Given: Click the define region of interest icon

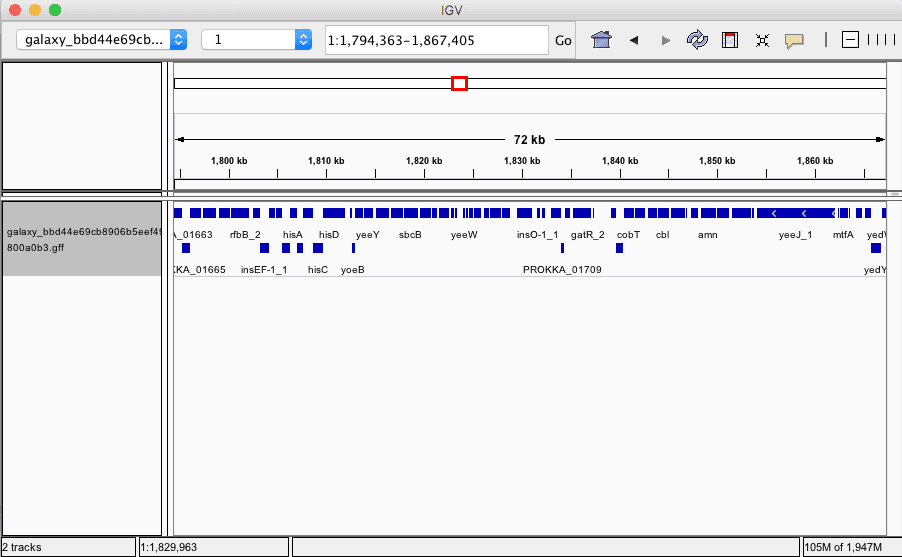Looking at the screenshot, I should [730, 40].
